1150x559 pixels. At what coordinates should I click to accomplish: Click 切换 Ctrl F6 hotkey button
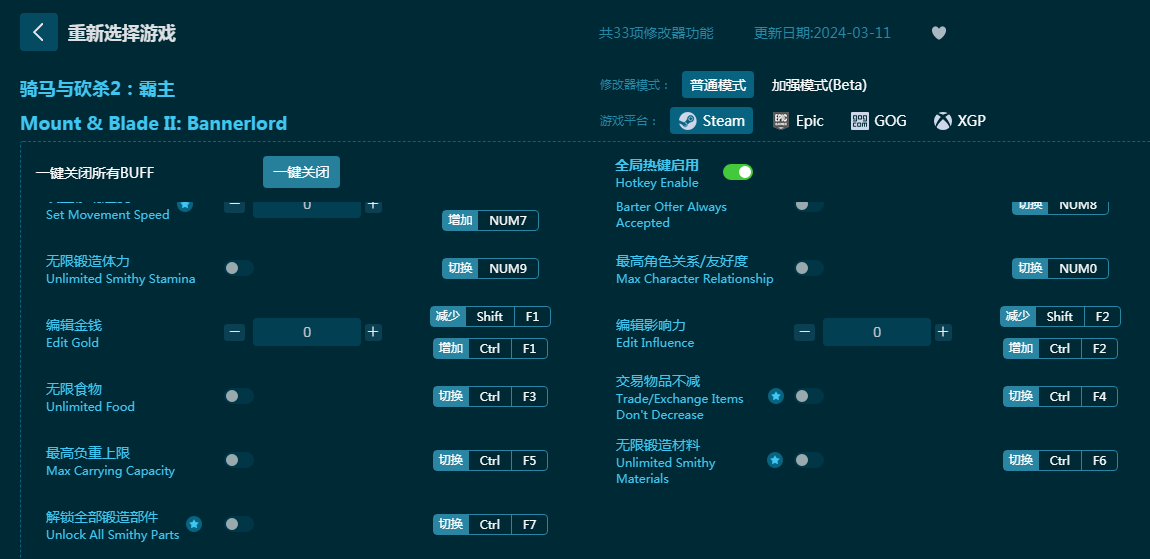[x=1060, y=460]
